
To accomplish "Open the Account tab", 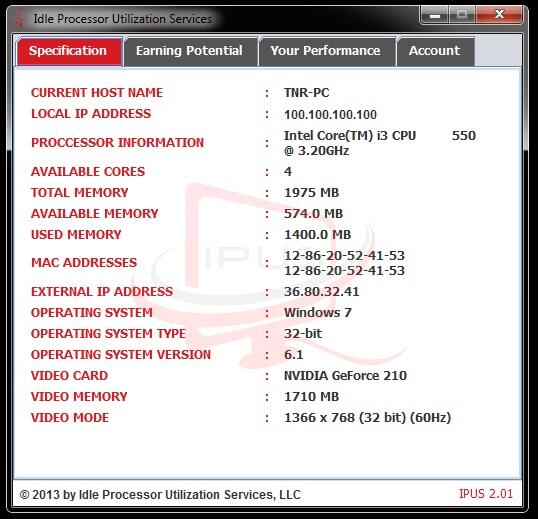I will 435,51.
